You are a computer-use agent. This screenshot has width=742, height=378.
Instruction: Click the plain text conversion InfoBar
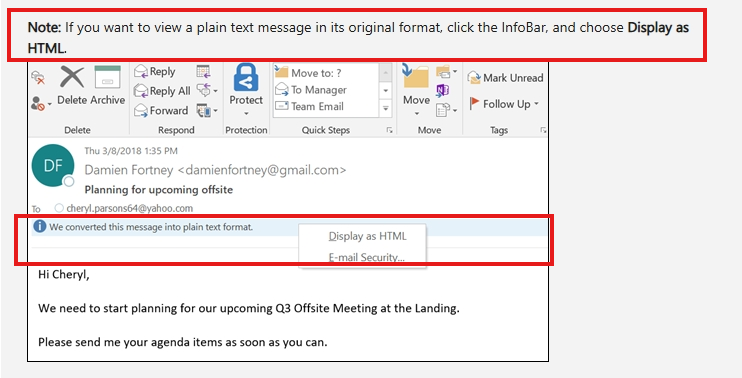point(289,227)
